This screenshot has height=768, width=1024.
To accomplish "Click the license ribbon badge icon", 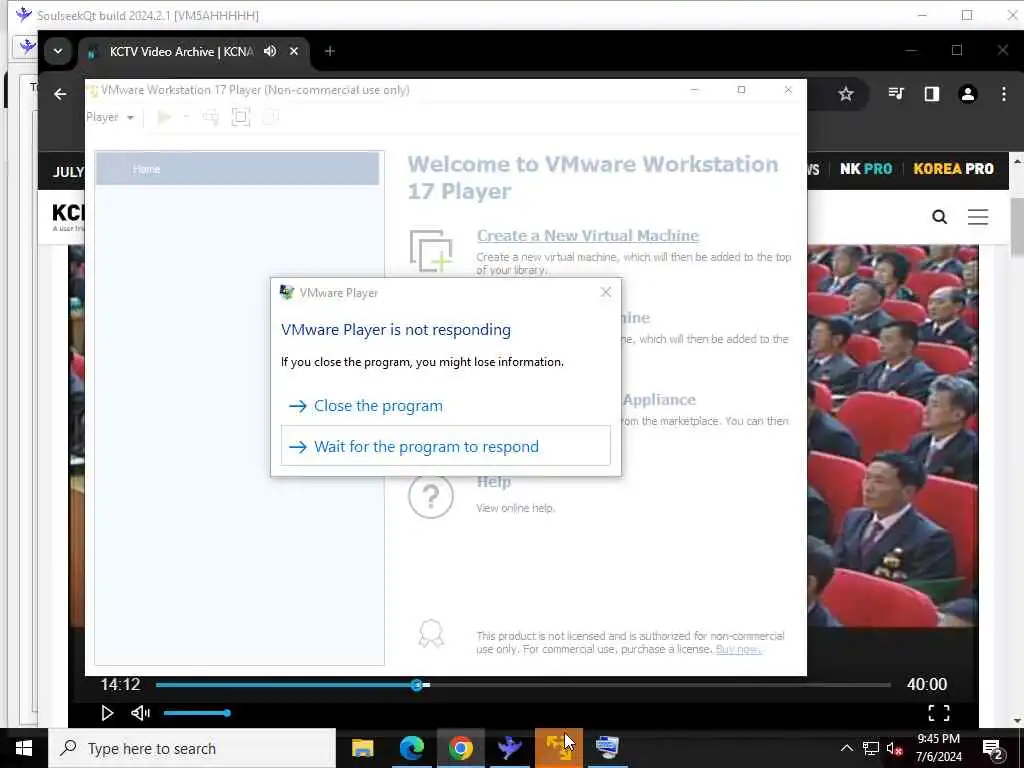I will click(x=431, y=633).
